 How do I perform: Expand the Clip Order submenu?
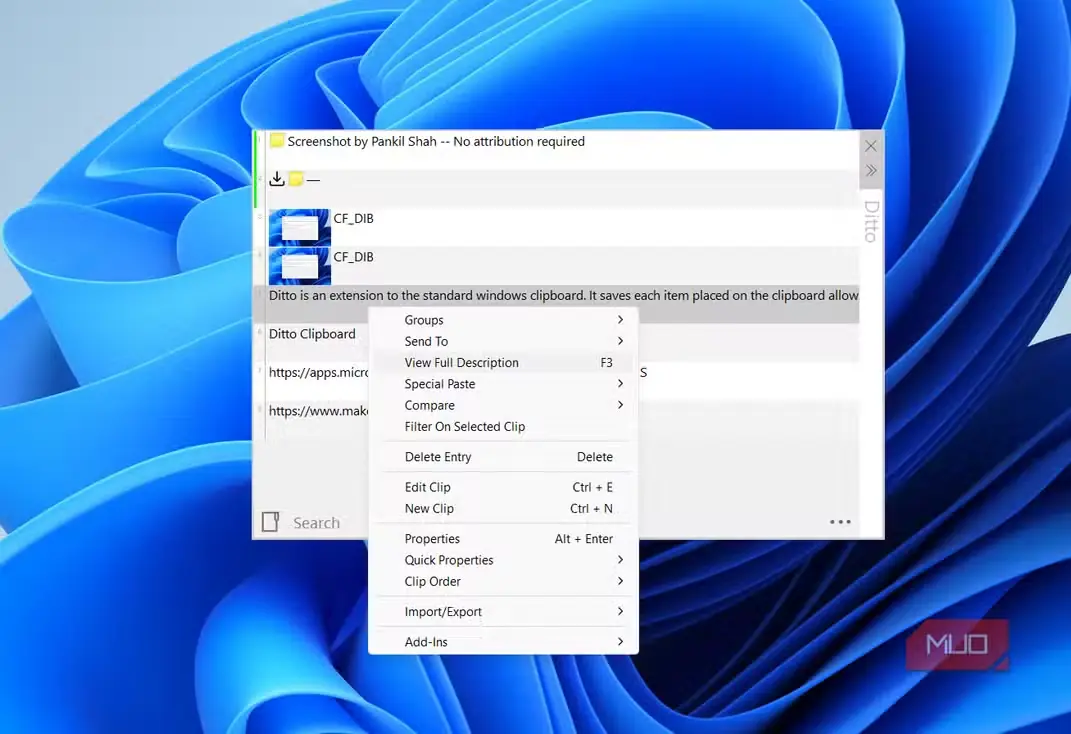pyautogui.click(x=503, y=581)
